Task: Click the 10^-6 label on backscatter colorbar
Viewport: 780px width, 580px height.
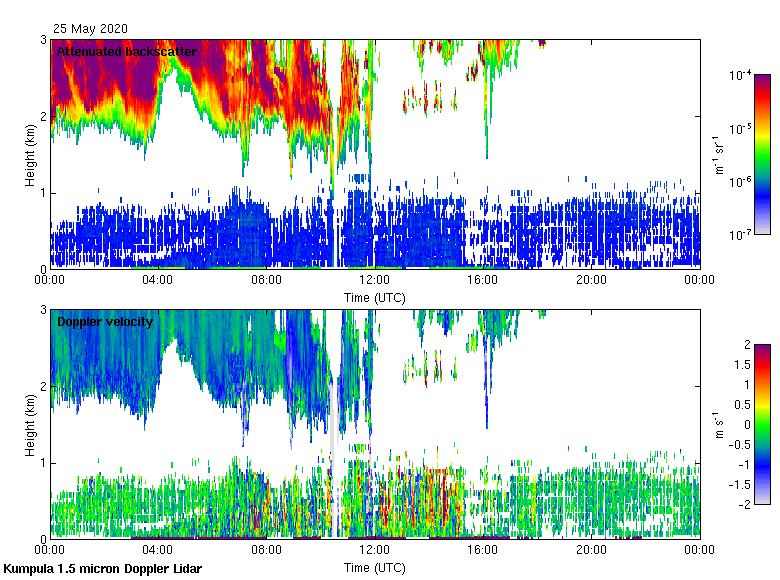Action: tap(740, 182)
